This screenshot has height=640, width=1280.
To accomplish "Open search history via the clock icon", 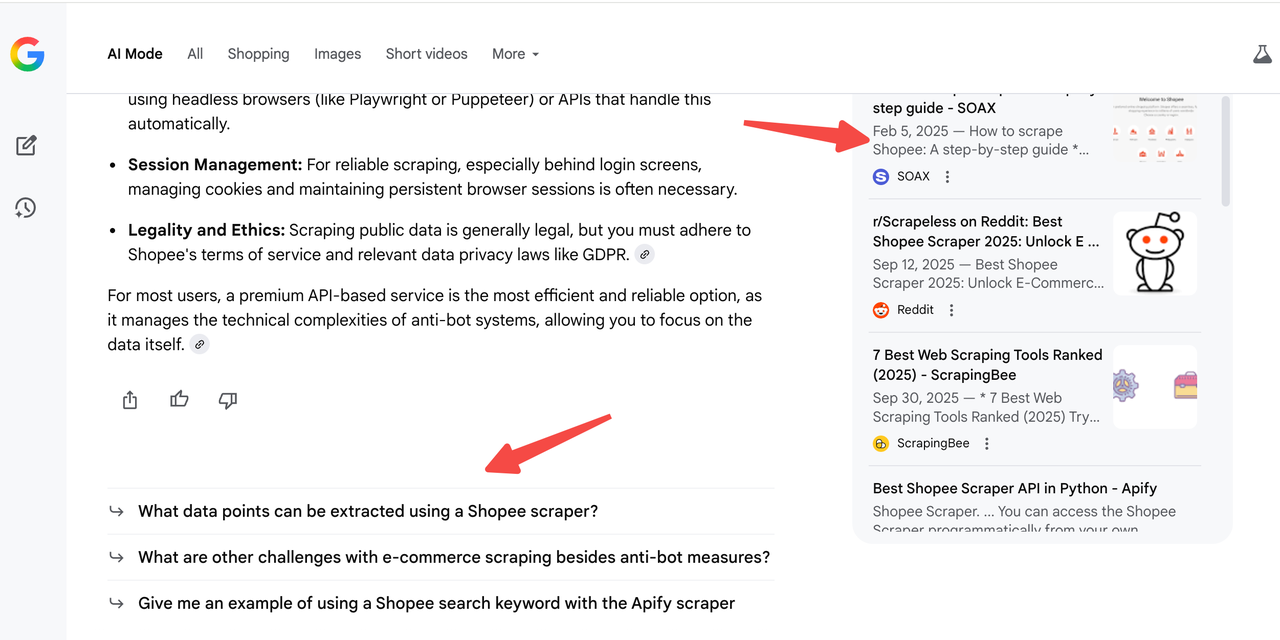I will [25, 208].
